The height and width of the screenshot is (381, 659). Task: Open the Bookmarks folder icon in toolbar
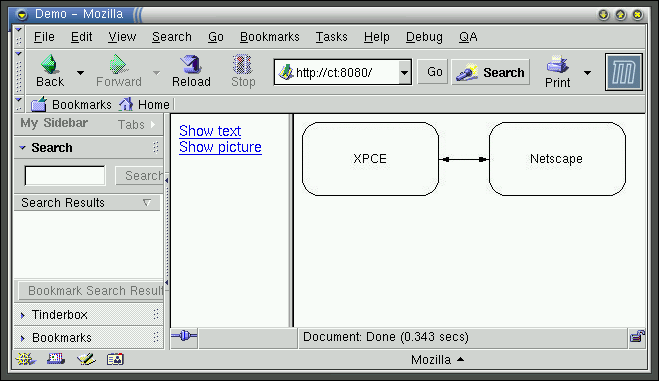39,104
